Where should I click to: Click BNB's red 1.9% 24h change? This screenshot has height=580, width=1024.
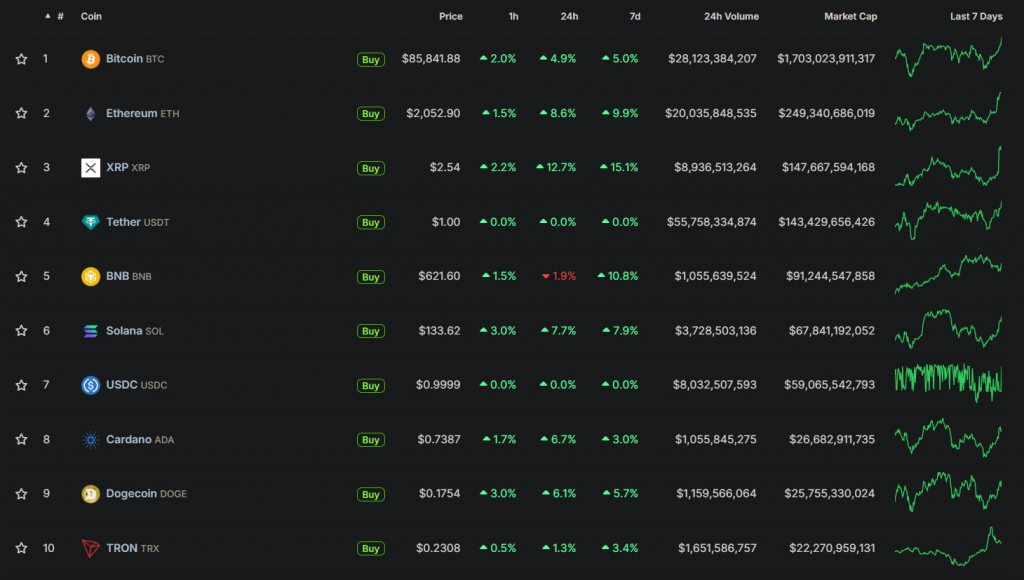click(x=559, y=276)
